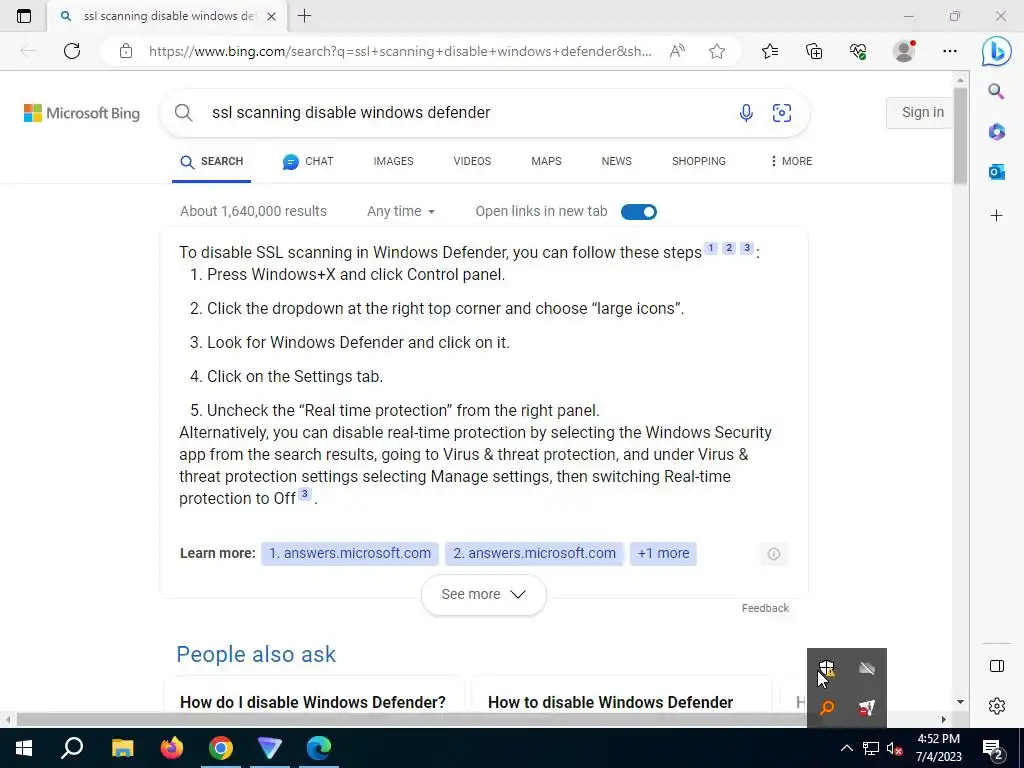Click the Edge tab actions menu icon
This screenshot has height=768, width=1024.
(x=24, y=16)
